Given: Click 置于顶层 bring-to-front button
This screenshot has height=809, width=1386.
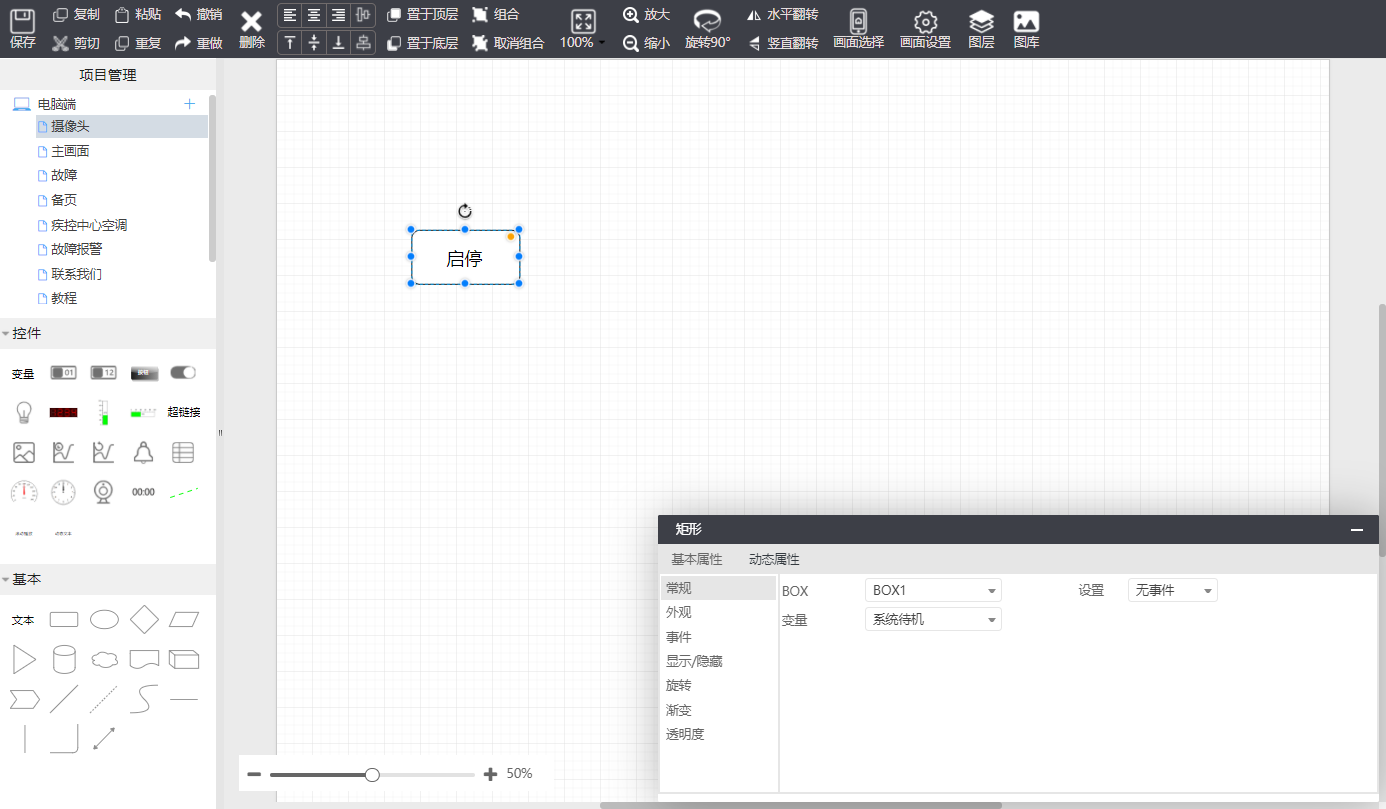Looking at the screenshot, I should tap(423, 14).
